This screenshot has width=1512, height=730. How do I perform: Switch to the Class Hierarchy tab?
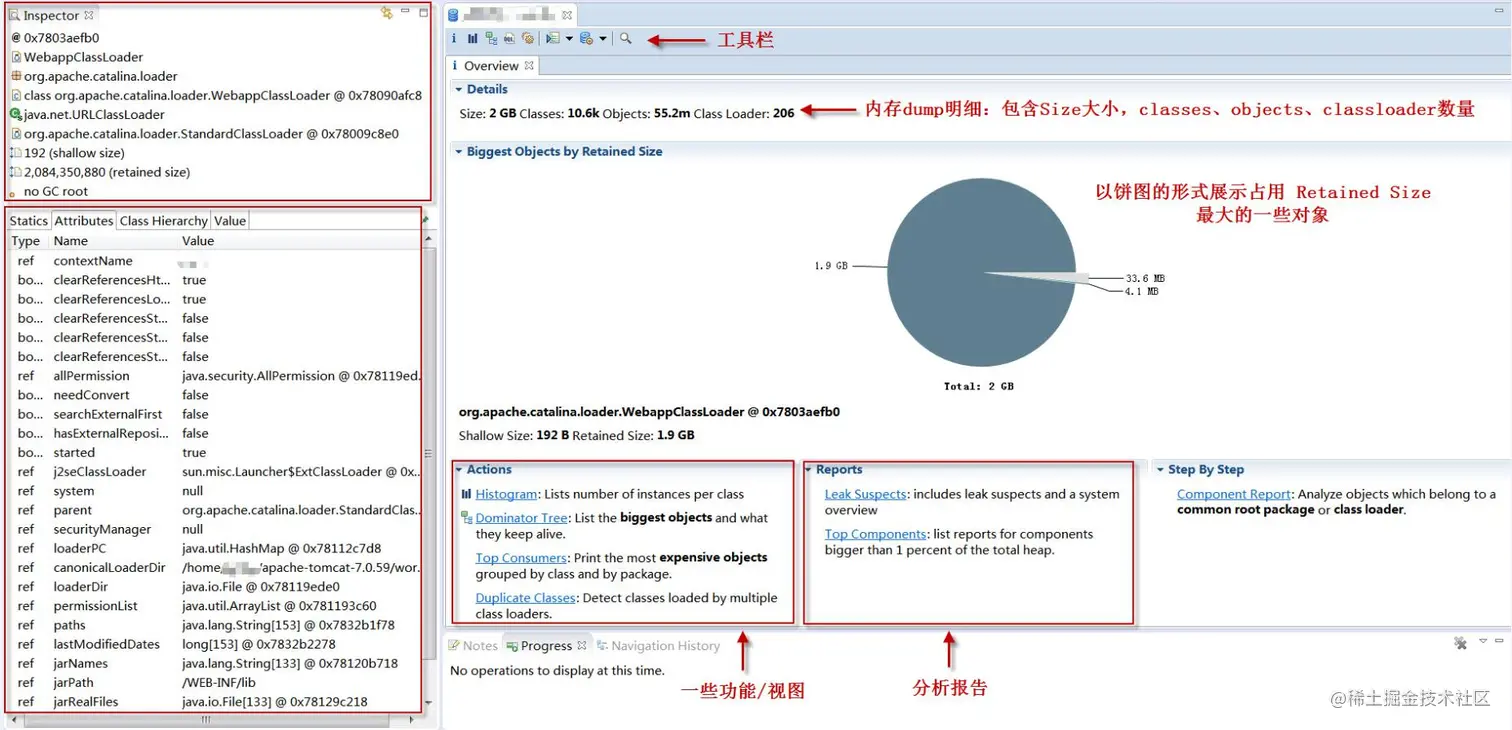(x=164, y=221)
